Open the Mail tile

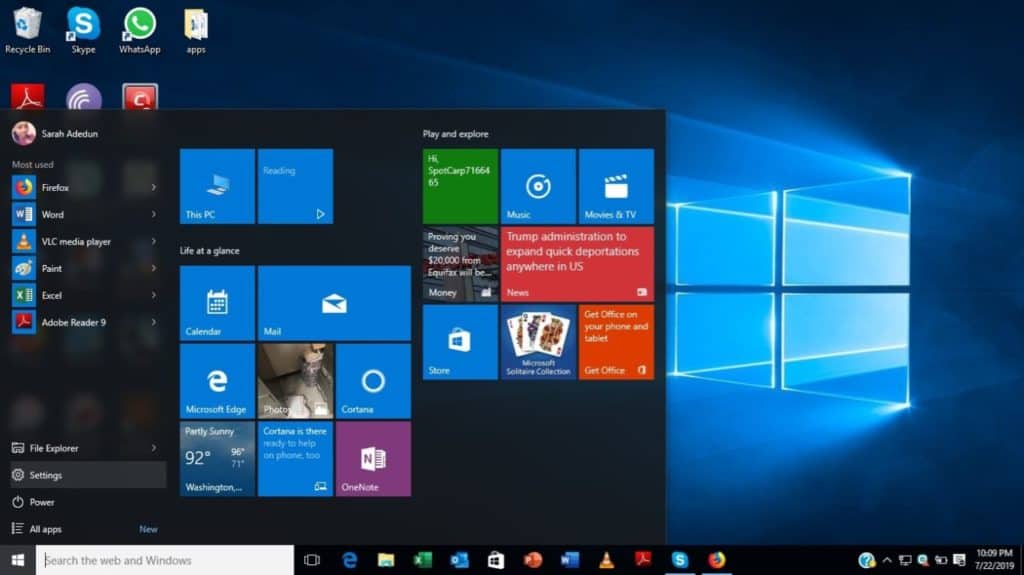coord(334,303)
